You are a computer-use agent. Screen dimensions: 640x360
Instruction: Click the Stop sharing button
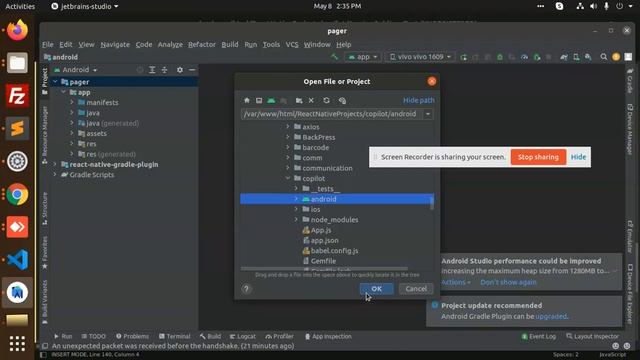coord(538,157)
